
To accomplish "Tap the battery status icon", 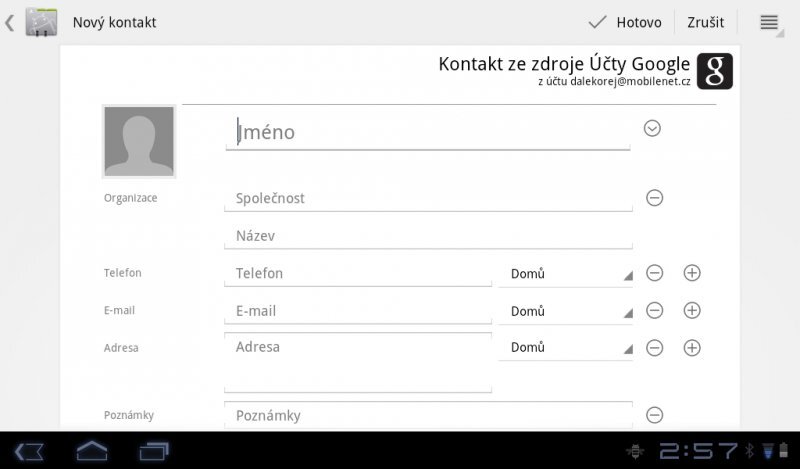I will pyautogui.click(x=784, y=451).
